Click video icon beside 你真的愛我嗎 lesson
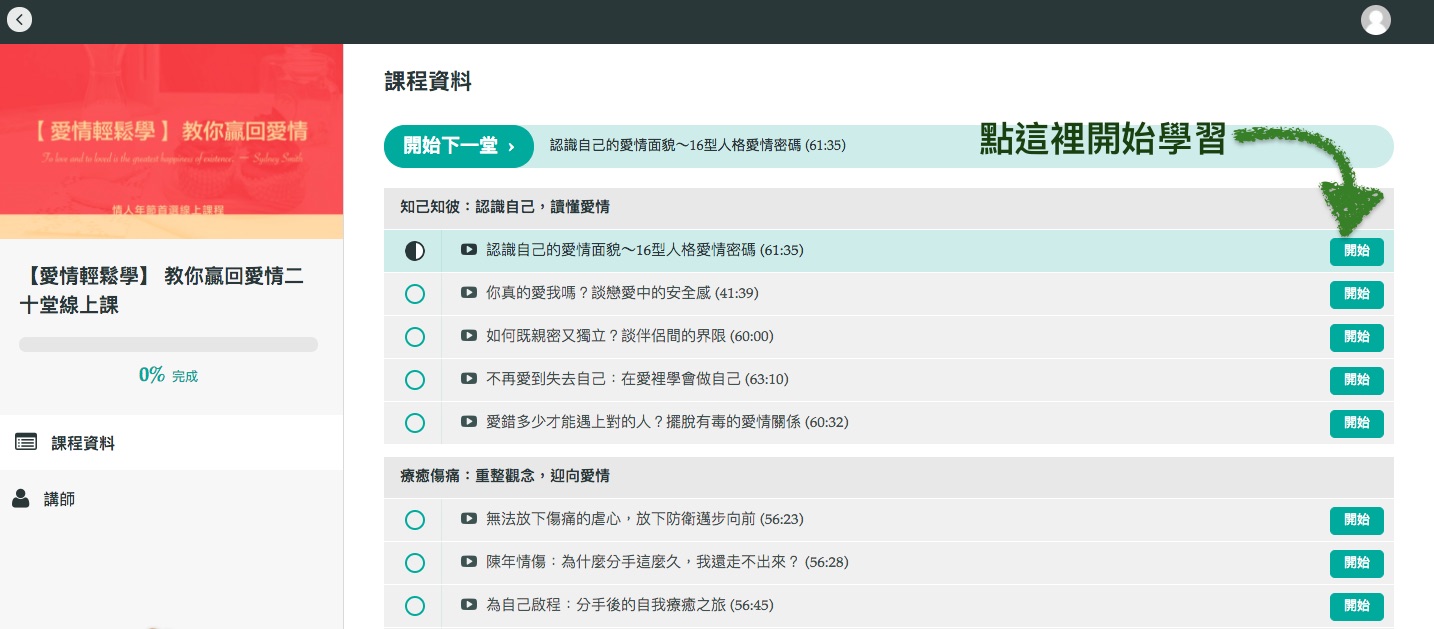 click(x=468, y=293)
